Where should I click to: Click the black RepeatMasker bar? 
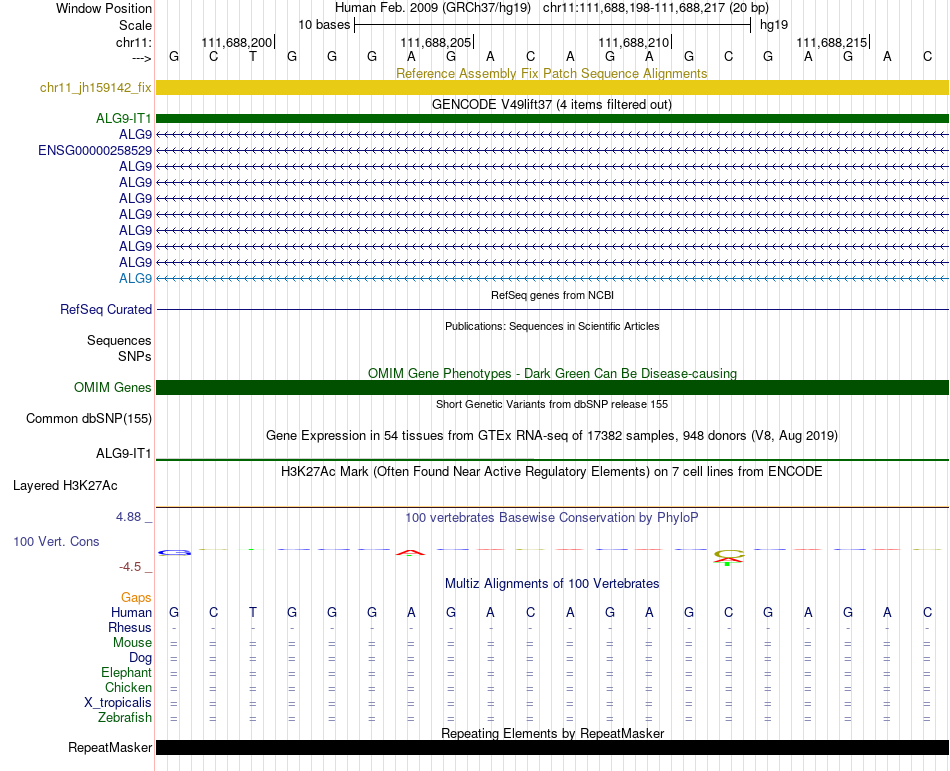[x=552, y=747]
